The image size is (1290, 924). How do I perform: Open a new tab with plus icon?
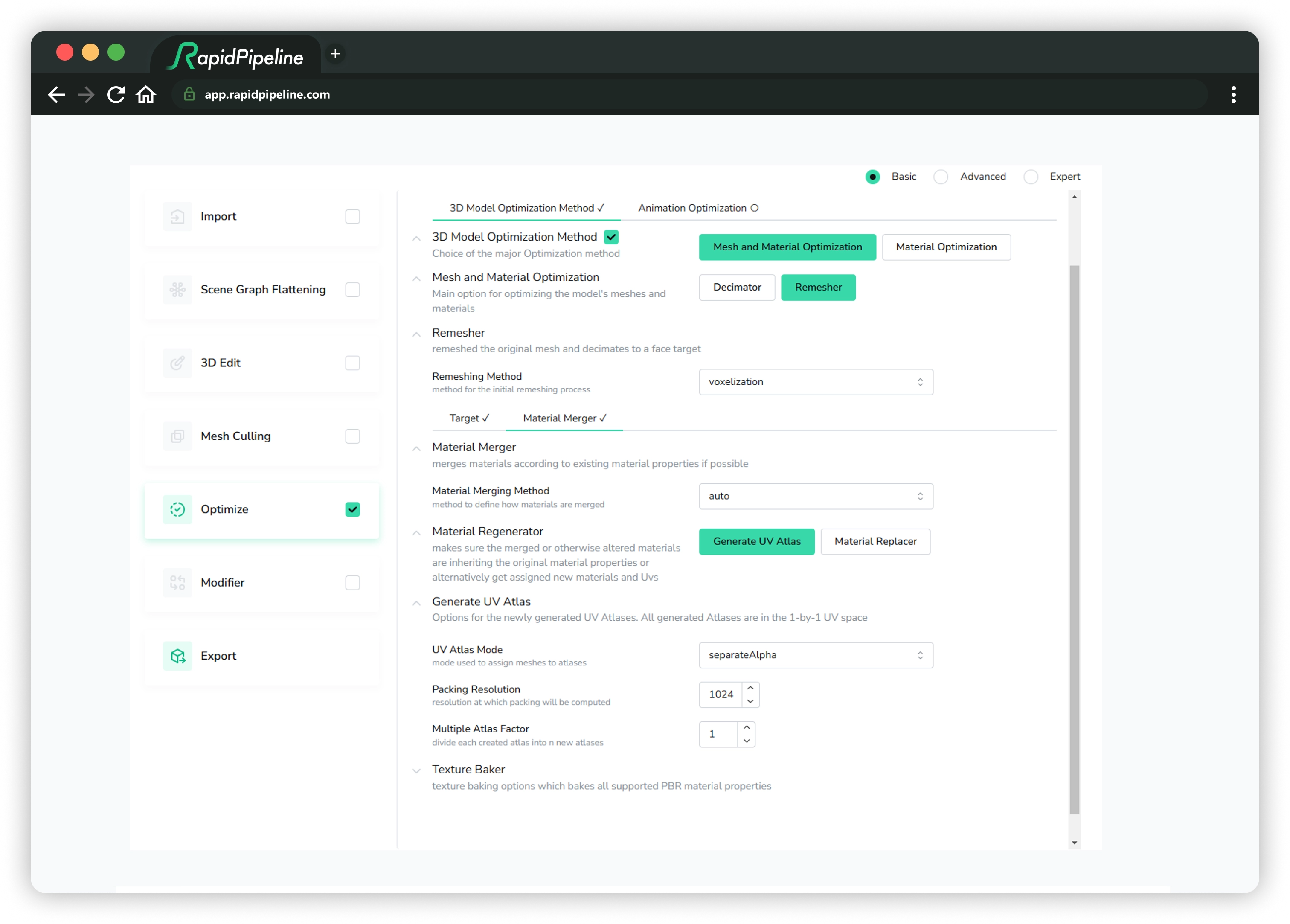pos(336,54)
